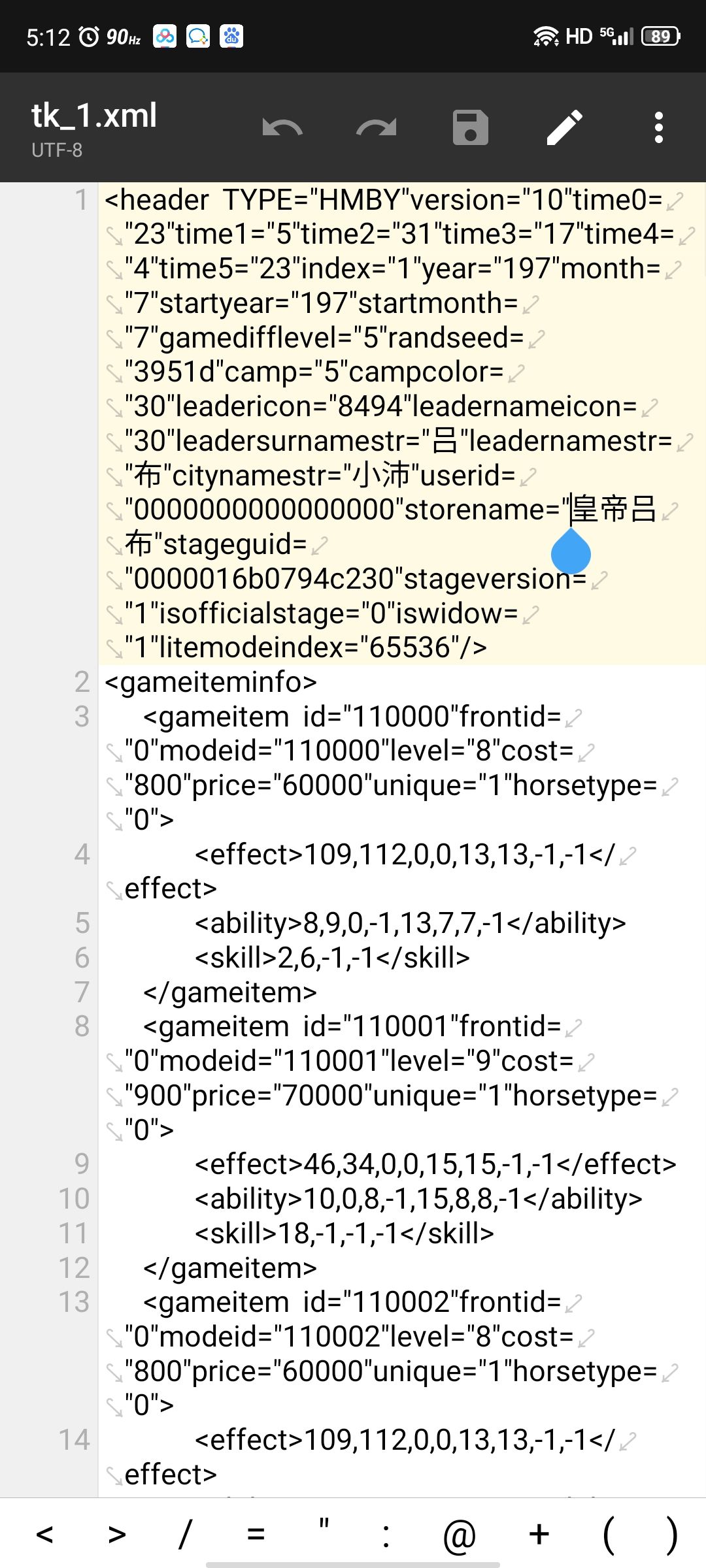The height and width of the screenshot is (1568, 706).
Task: Tap the Baidu app notification icon
Action: [231, 36]
